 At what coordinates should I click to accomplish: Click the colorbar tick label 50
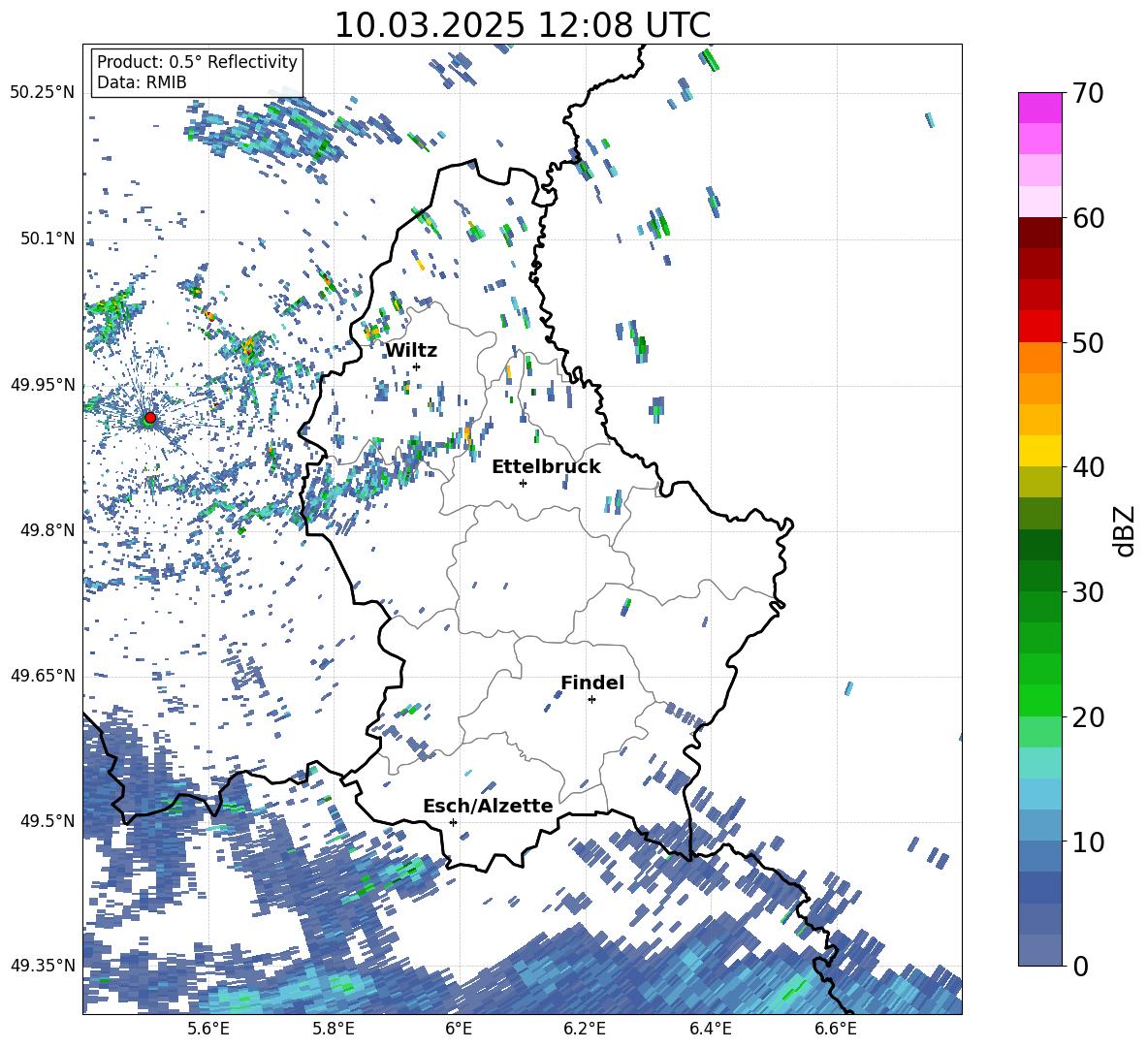tap(1088, 343)
